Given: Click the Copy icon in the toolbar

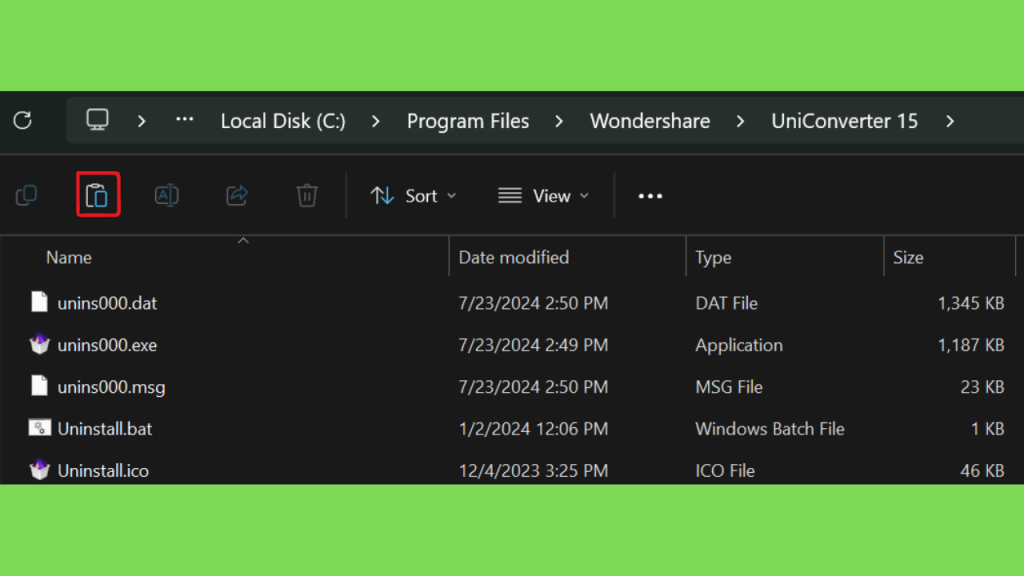Looking at the screenshot, I should 26,195.
